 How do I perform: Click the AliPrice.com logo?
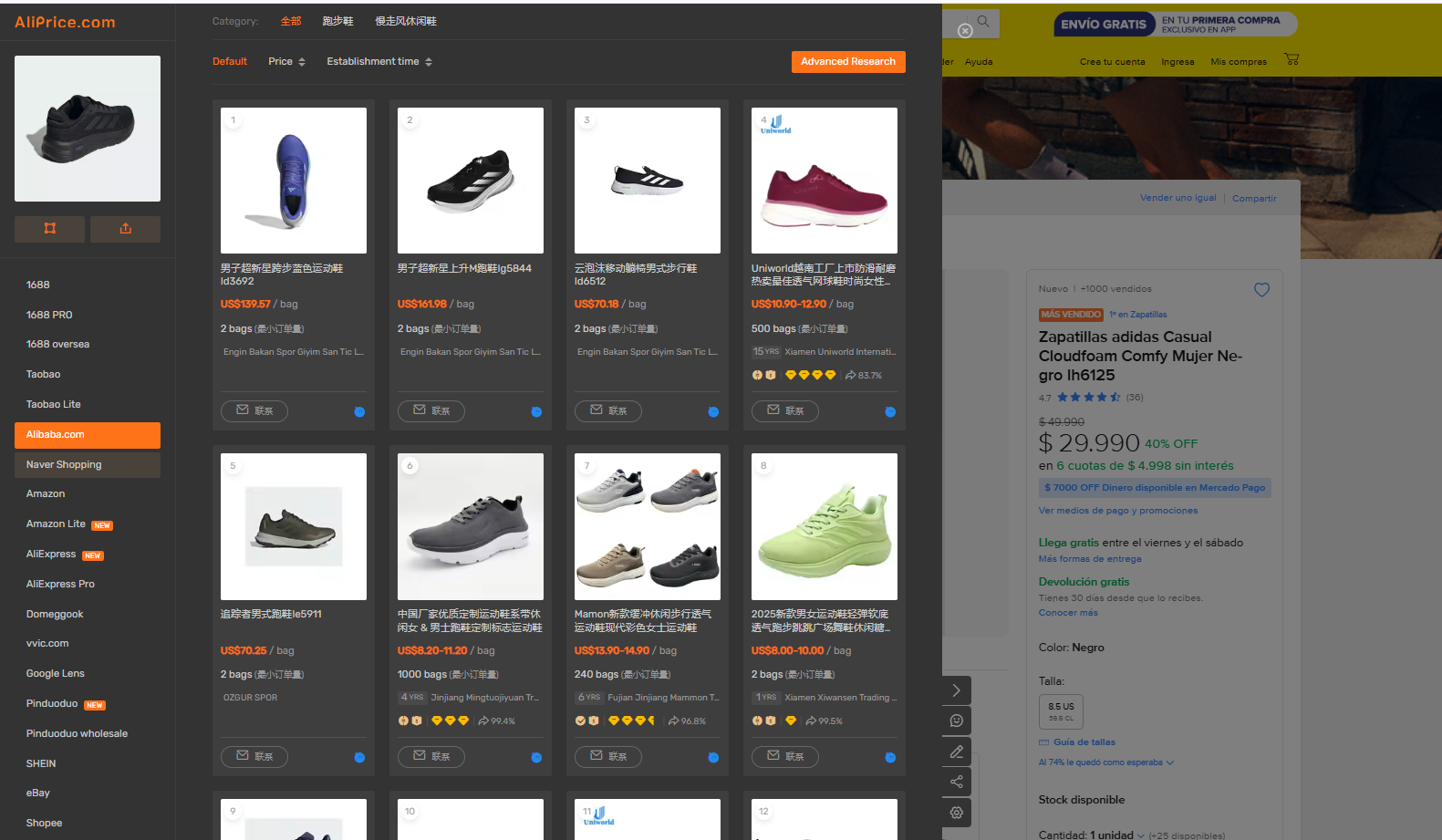tap(65, 22)
